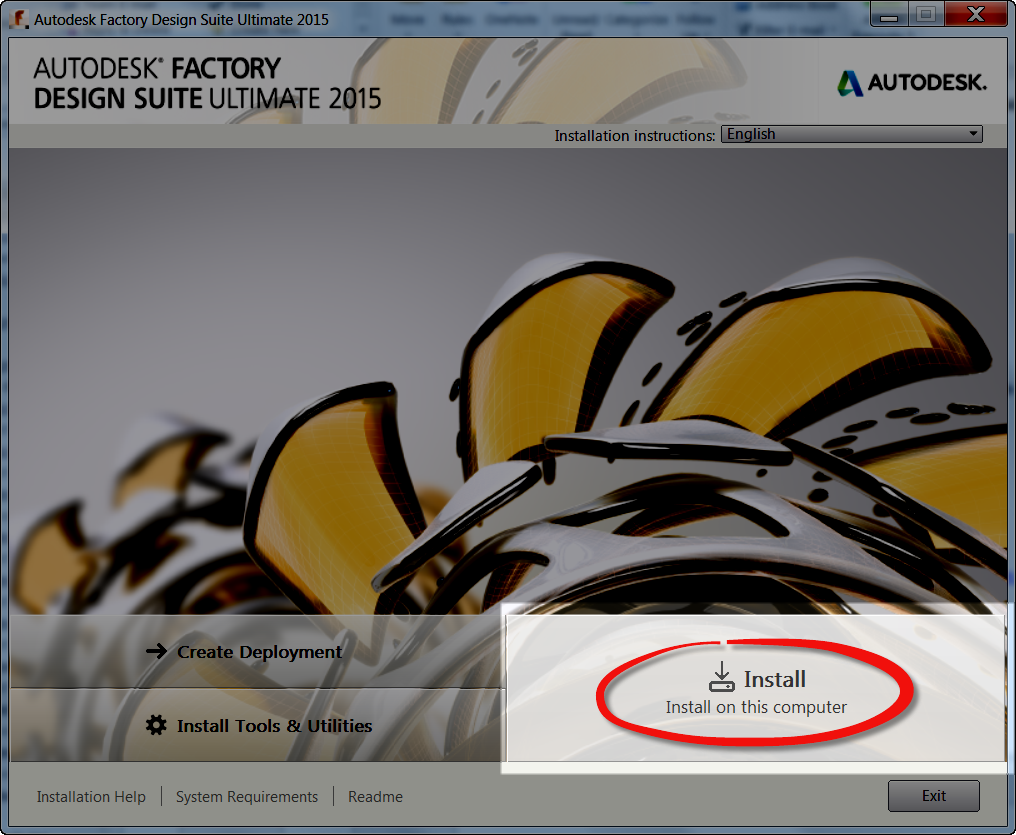1016x835 pixels.
Task: Close the installer window
Action: click(976, 14)
